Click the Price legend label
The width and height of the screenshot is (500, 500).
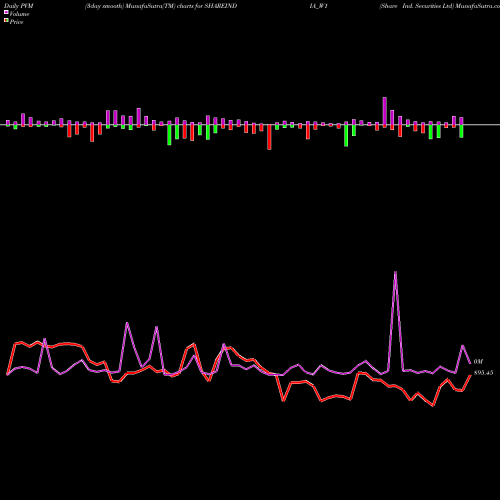pos(16,22)
